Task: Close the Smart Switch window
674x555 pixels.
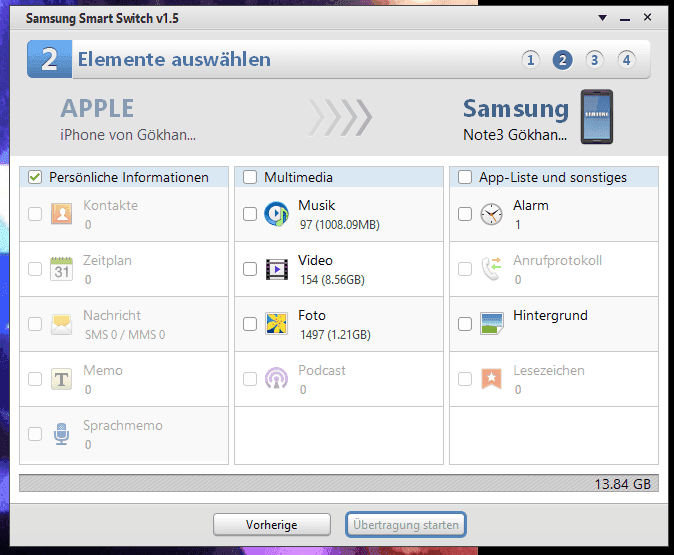Action: (647, 17)
